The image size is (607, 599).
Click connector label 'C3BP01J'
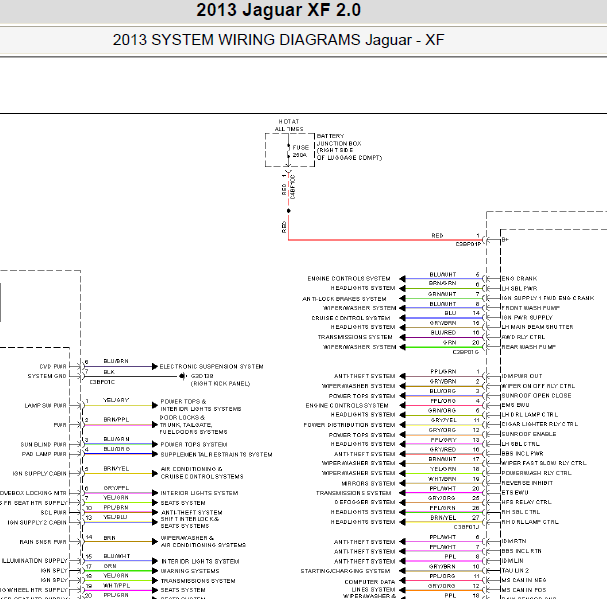(x=466, y=527)
